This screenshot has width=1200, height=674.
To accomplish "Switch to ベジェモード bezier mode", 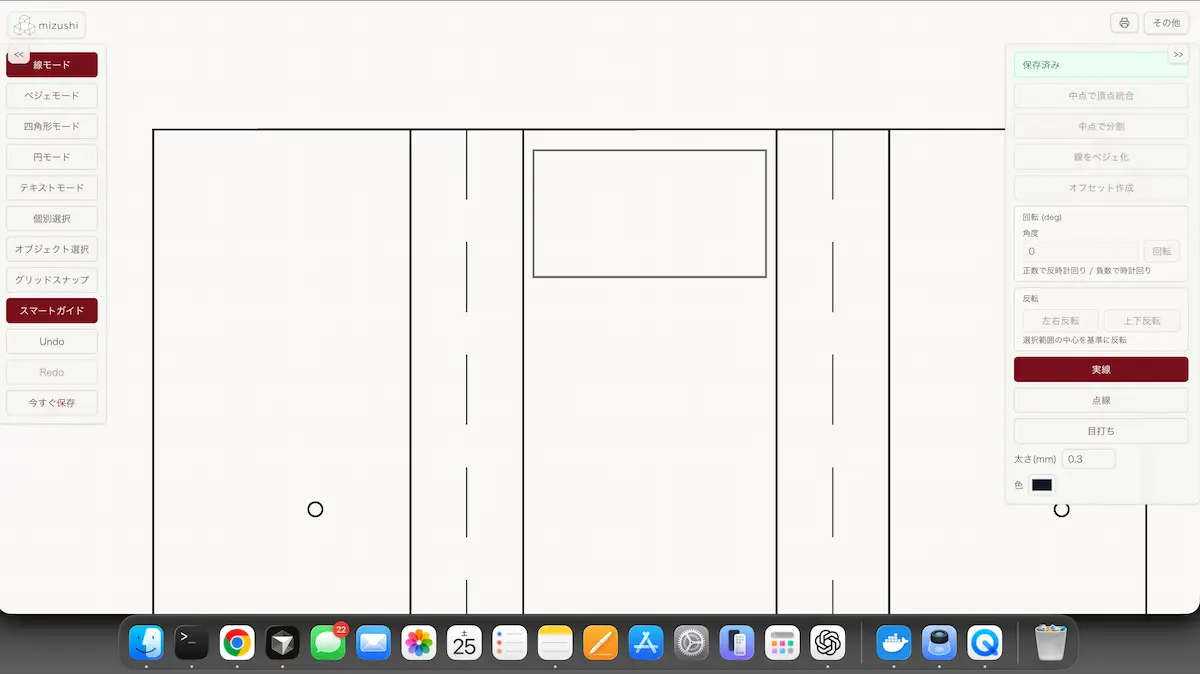I will (x=52, y=96).
